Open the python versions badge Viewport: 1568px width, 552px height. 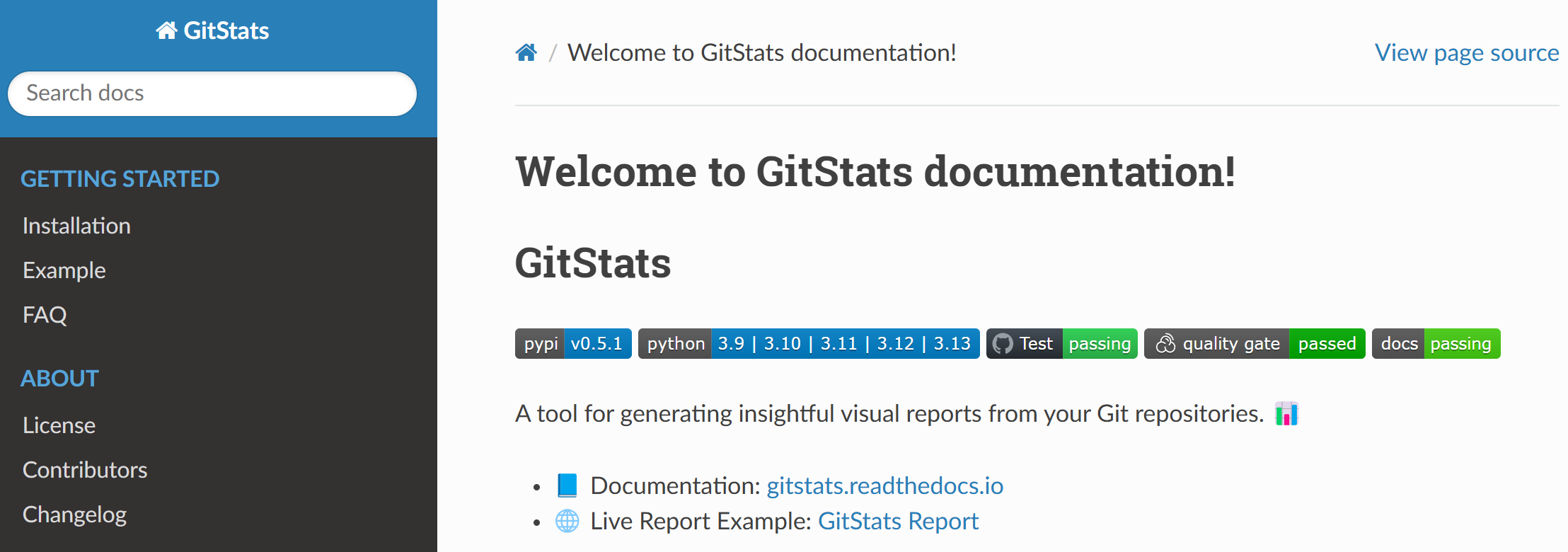pyautogui.click(x=809, y=344)
